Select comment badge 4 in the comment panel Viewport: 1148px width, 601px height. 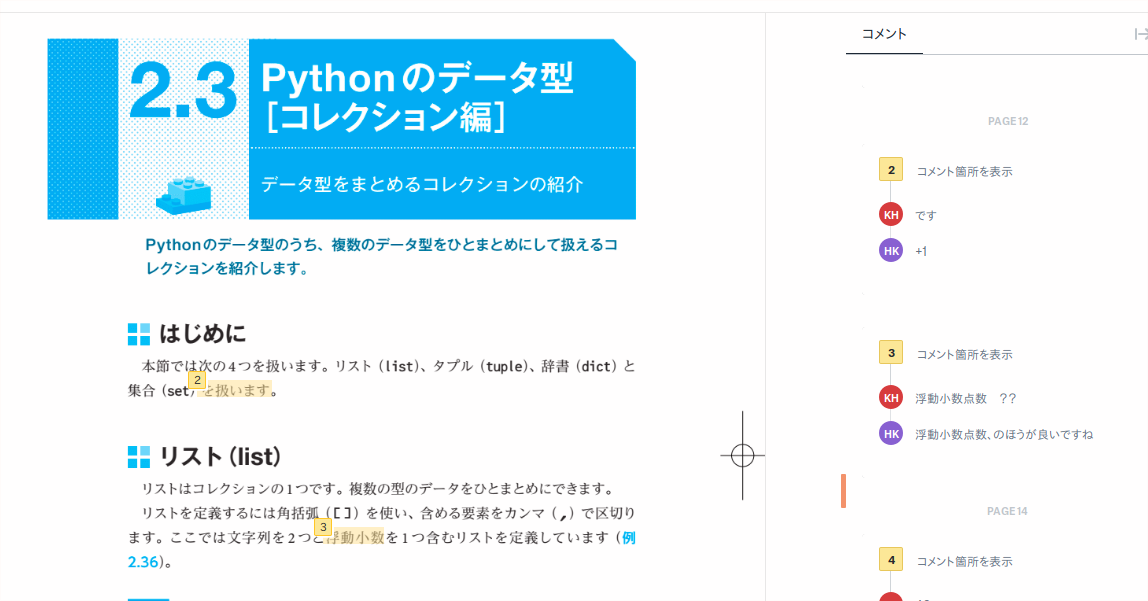tap(891, 560)
